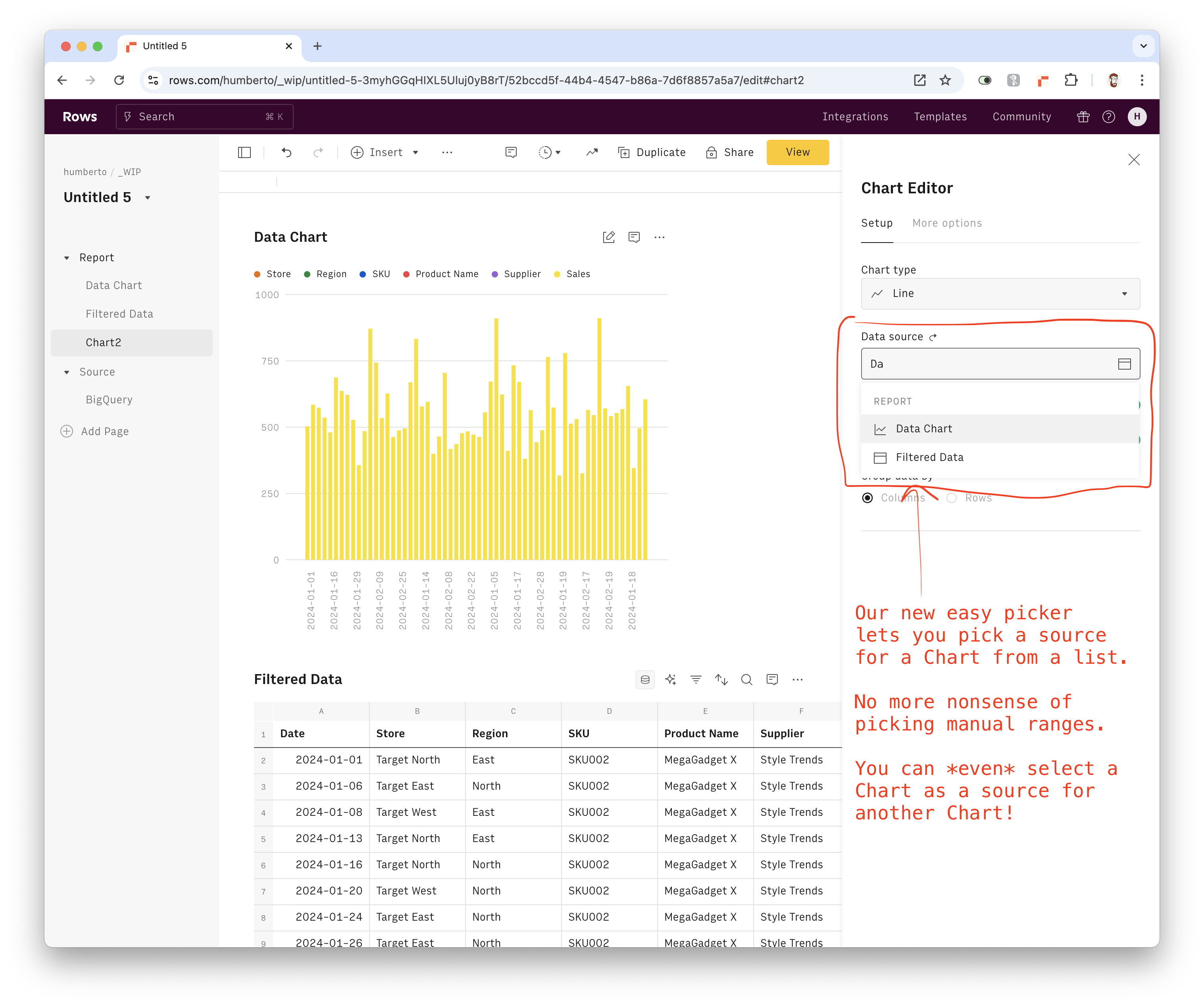Click the trend arrow icon in toolbar
This screenshot has width=1204, height=1006.
[x=592, y=152]
